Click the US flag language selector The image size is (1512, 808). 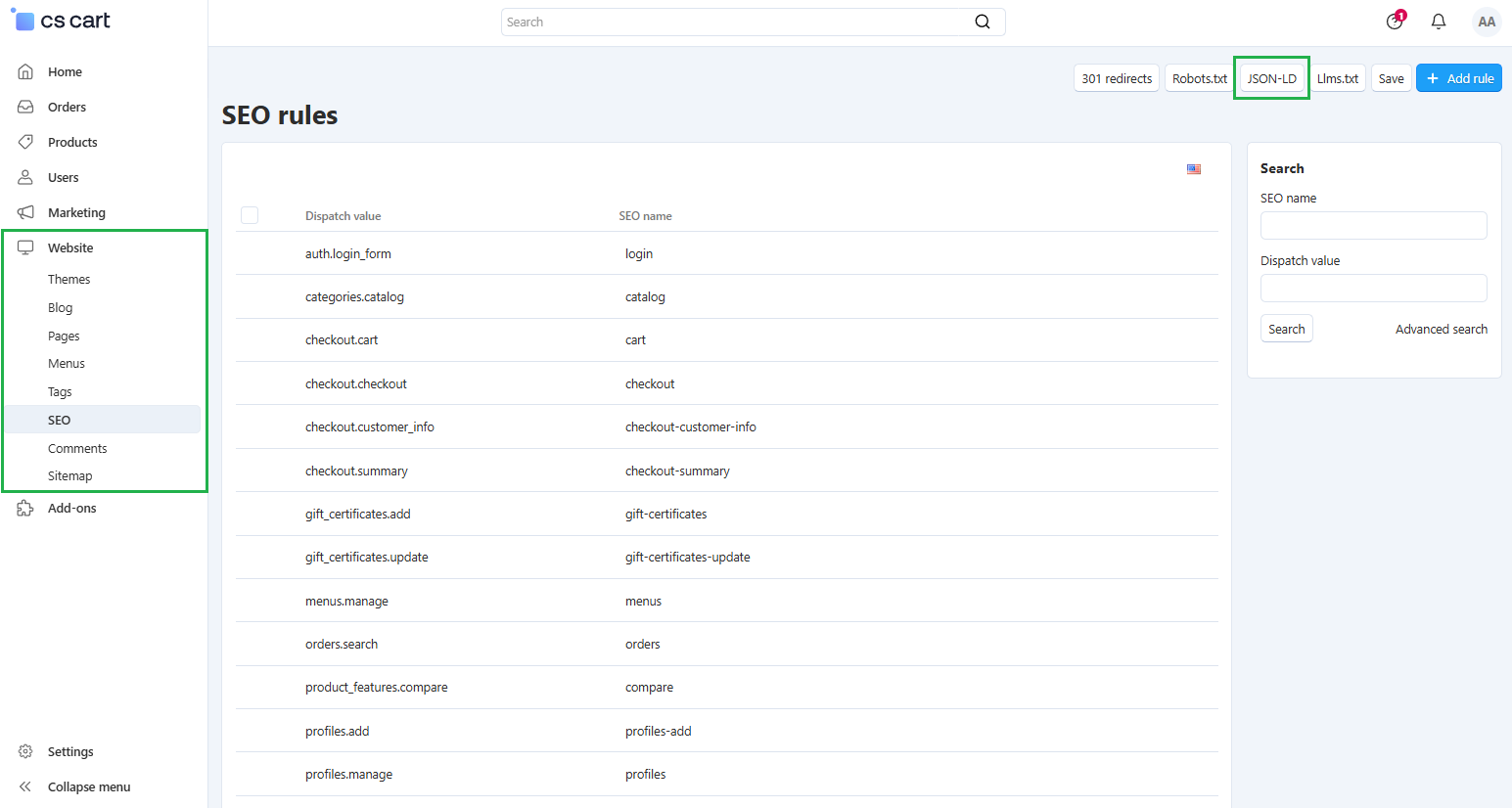click(x=1194, y=169)
